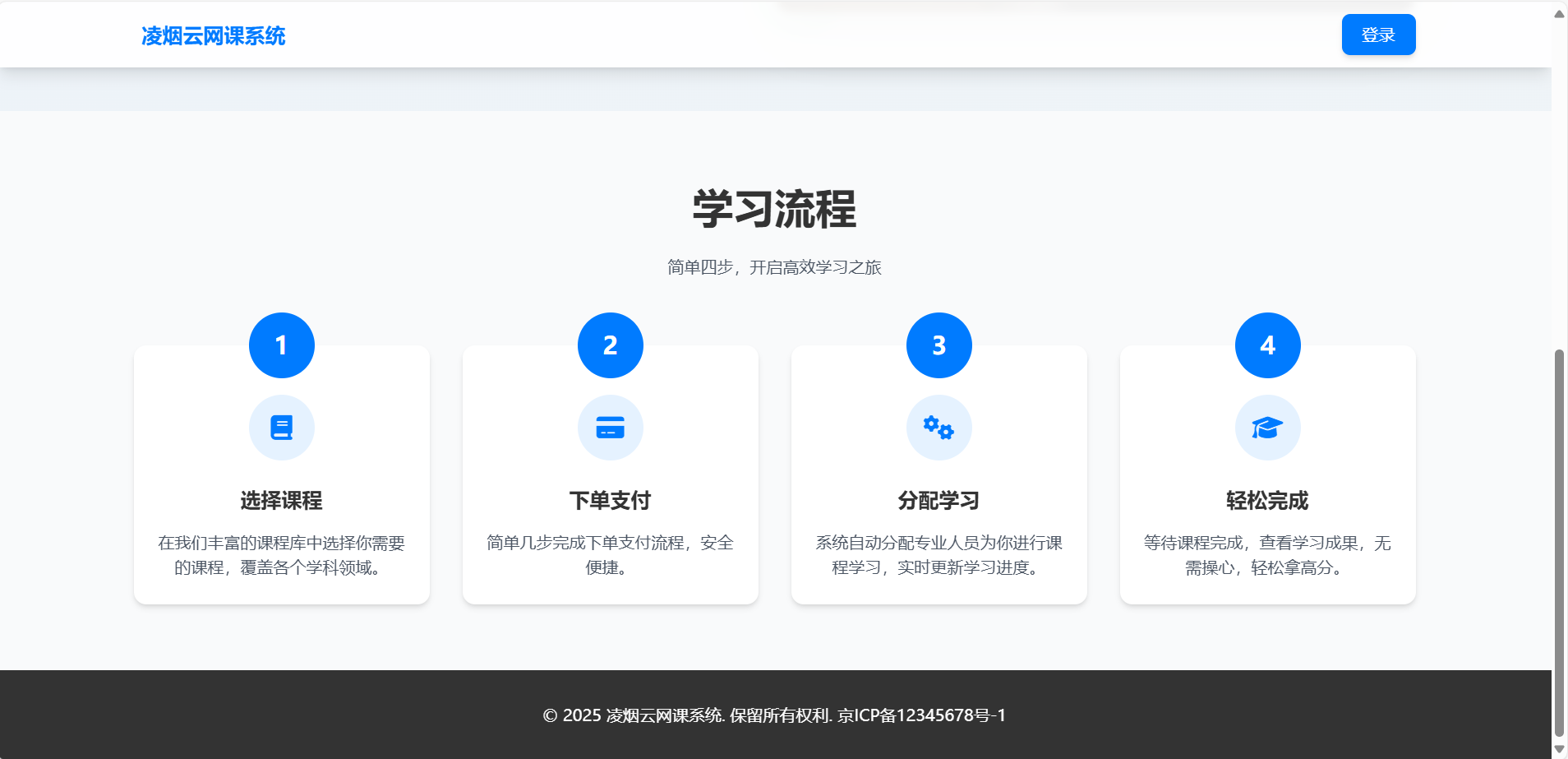Click the 选择课程 card title

coord(282,500)
